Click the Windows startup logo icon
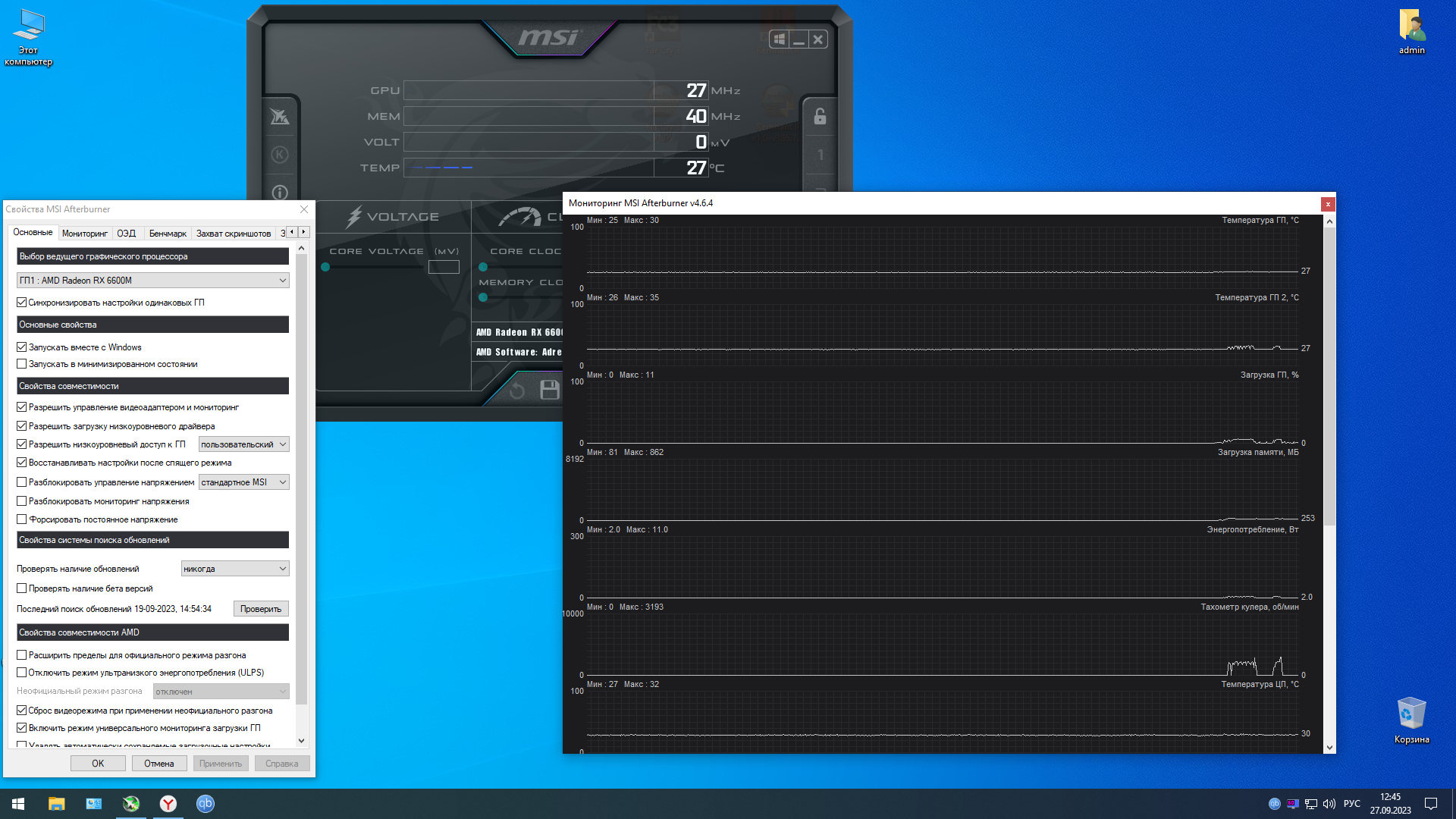Image resolution: width=1456 pixels, height=819 pixels. pos(779,39)
